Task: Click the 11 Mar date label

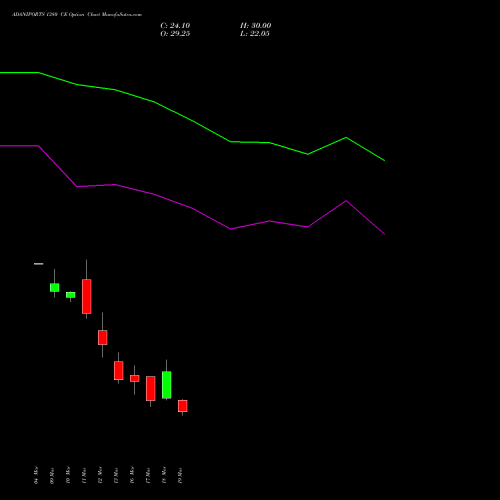Action: point(84,475)
